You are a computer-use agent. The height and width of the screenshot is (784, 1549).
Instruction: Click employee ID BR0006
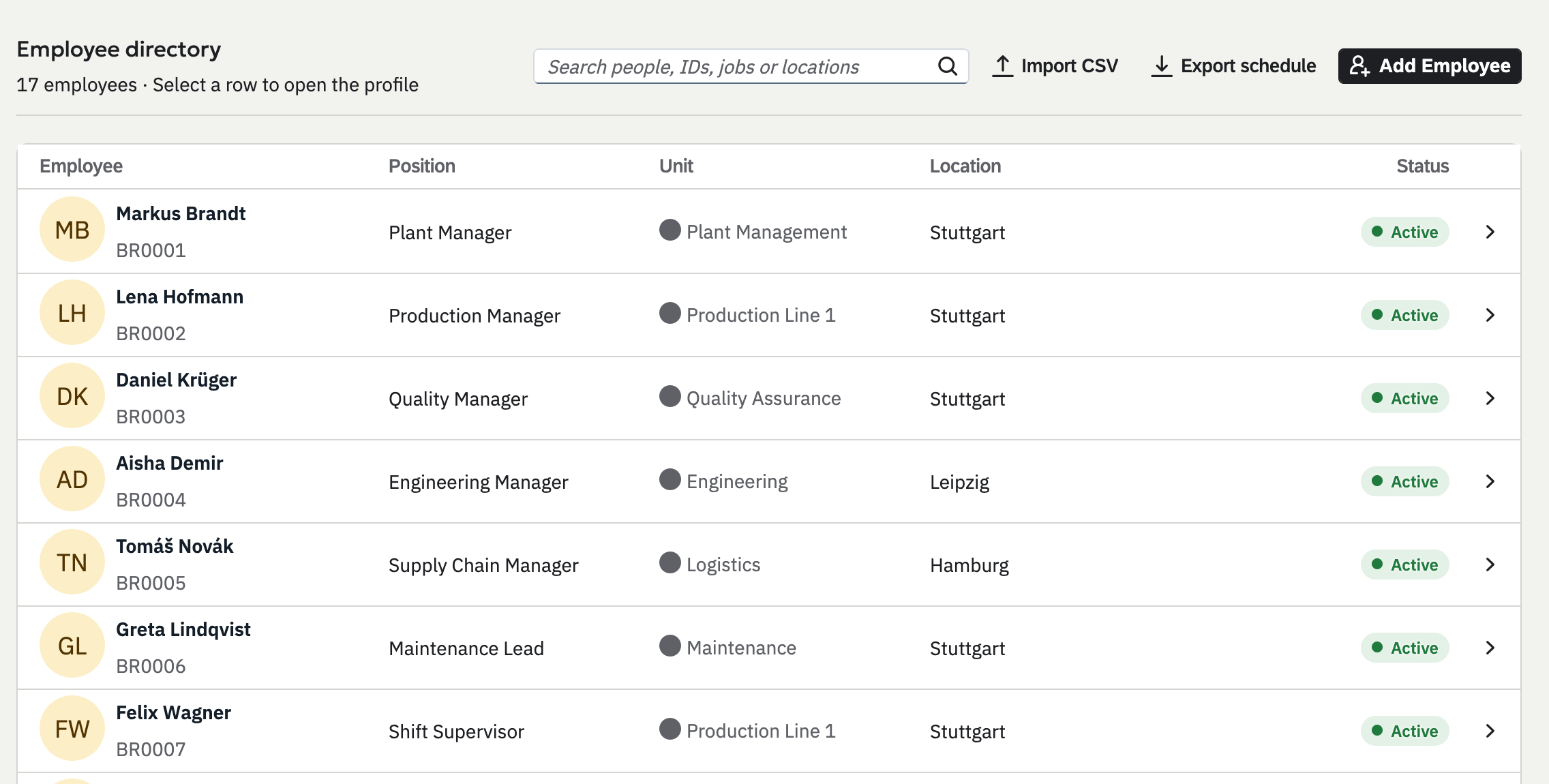[151, 666]
